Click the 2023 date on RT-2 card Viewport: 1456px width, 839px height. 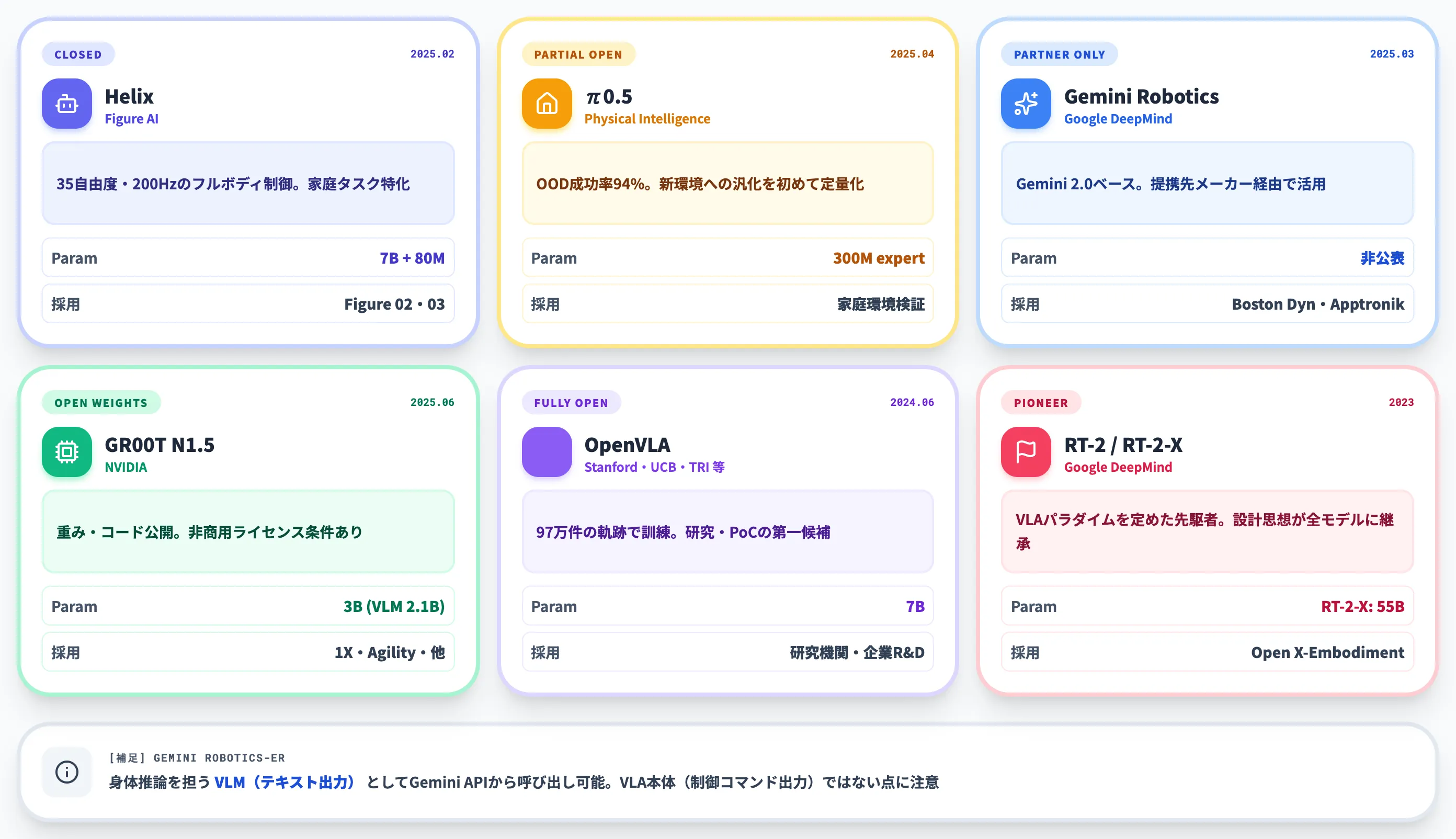[x=1401, y=402]
